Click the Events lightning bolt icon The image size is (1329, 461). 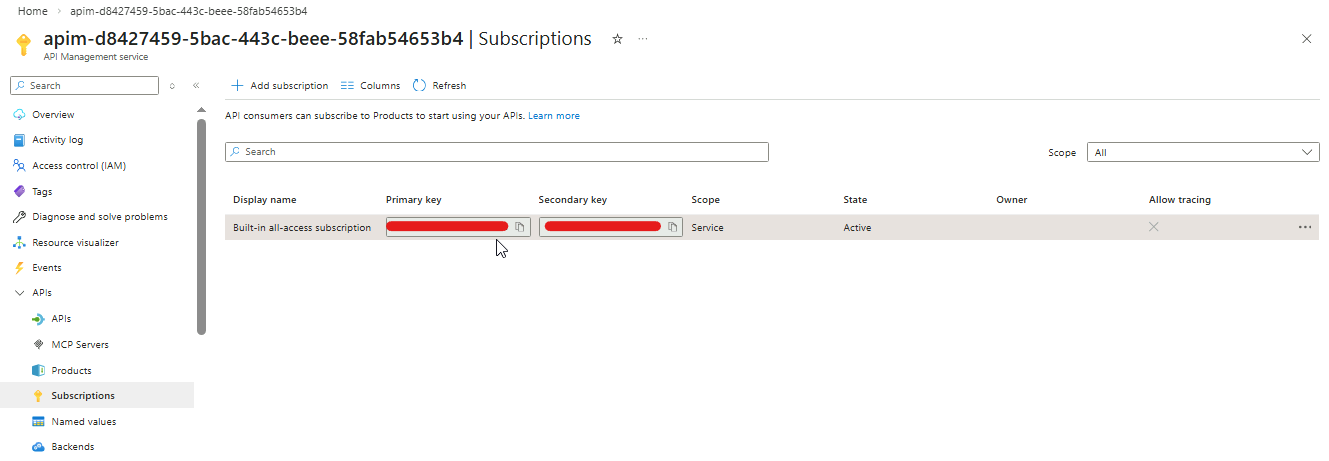(x=19, y=268)
